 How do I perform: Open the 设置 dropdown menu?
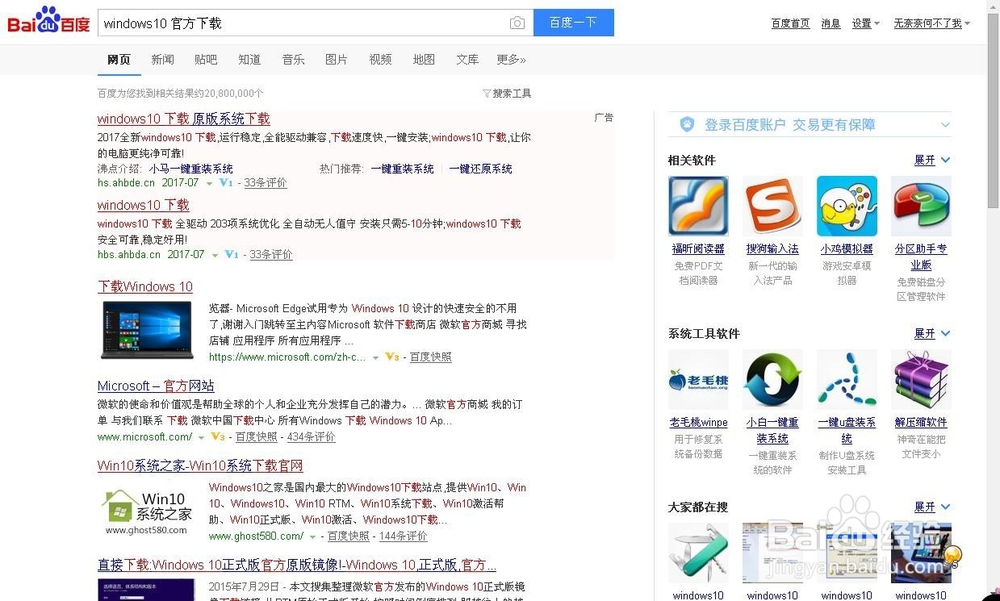tap(865, 24)
